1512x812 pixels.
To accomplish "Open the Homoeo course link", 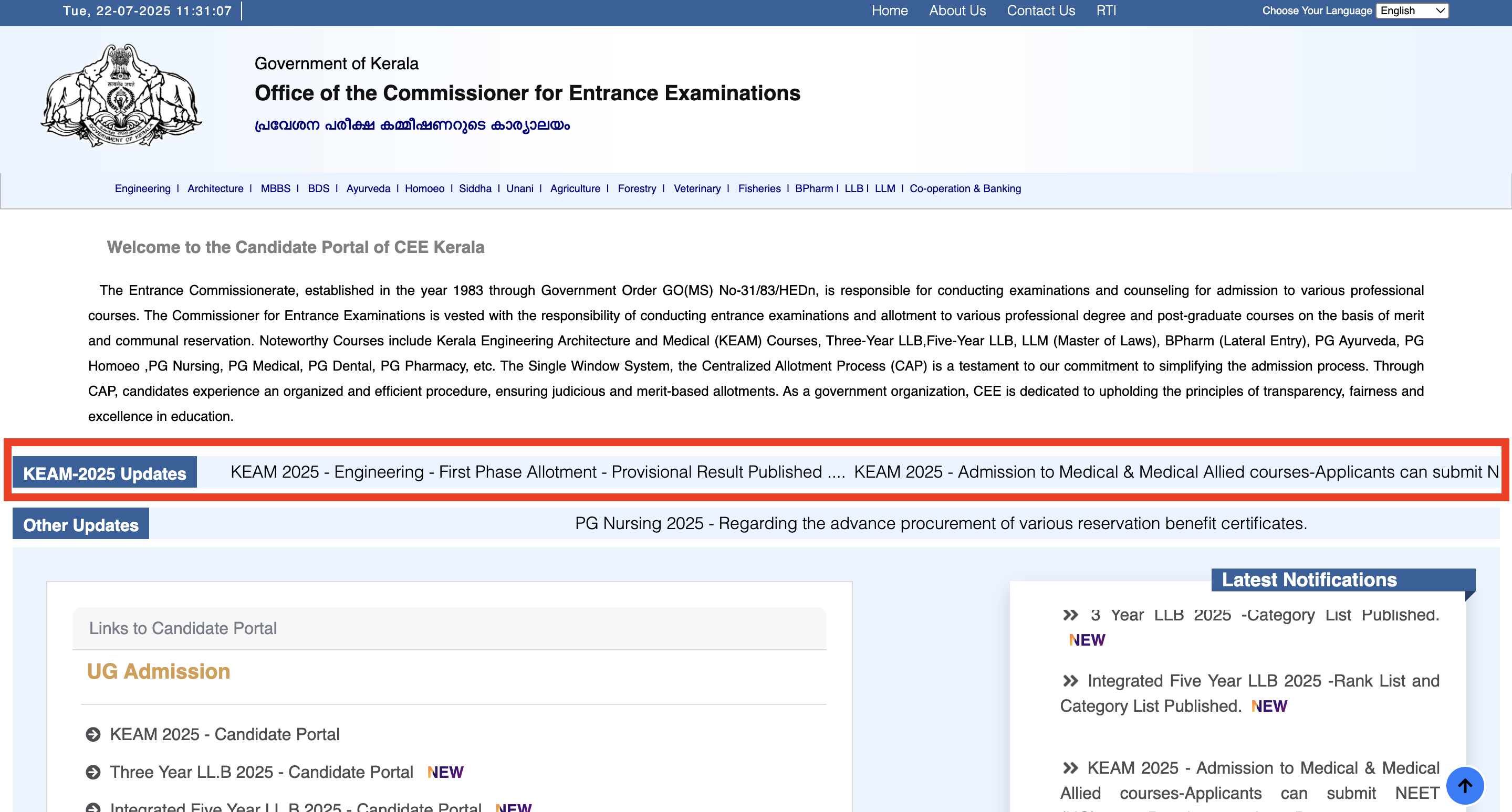I will pyautogui.click(x=424, y=188).
